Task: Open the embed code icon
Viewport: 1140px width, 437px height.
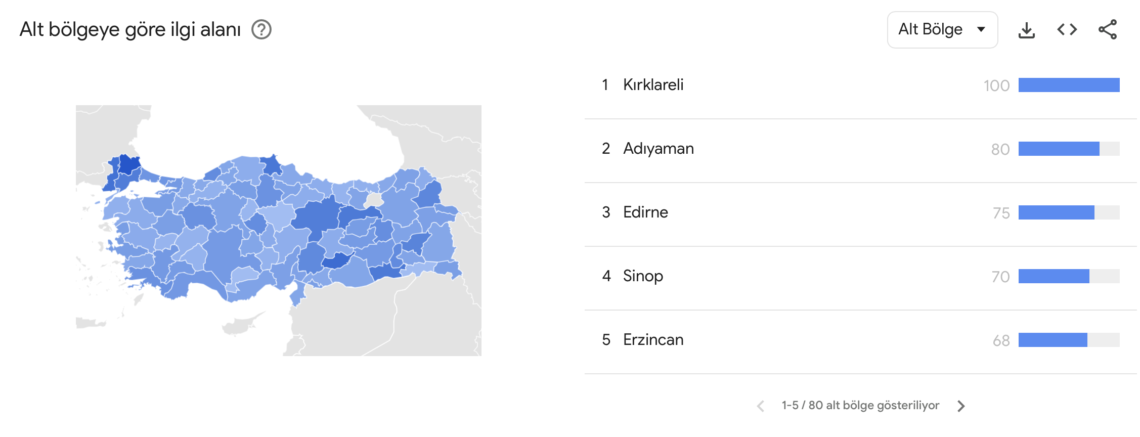Action: coord(1067,30)
